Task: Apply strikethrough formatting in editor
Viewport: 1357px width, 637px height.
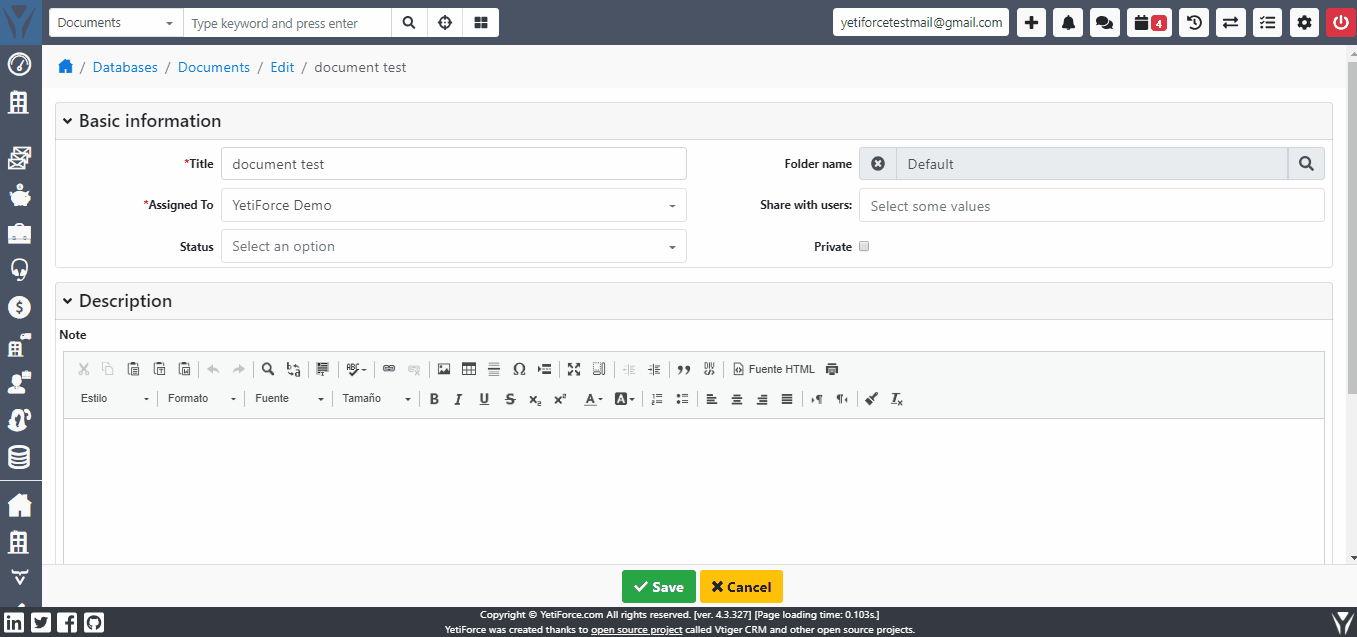Action: coord(510,399)
